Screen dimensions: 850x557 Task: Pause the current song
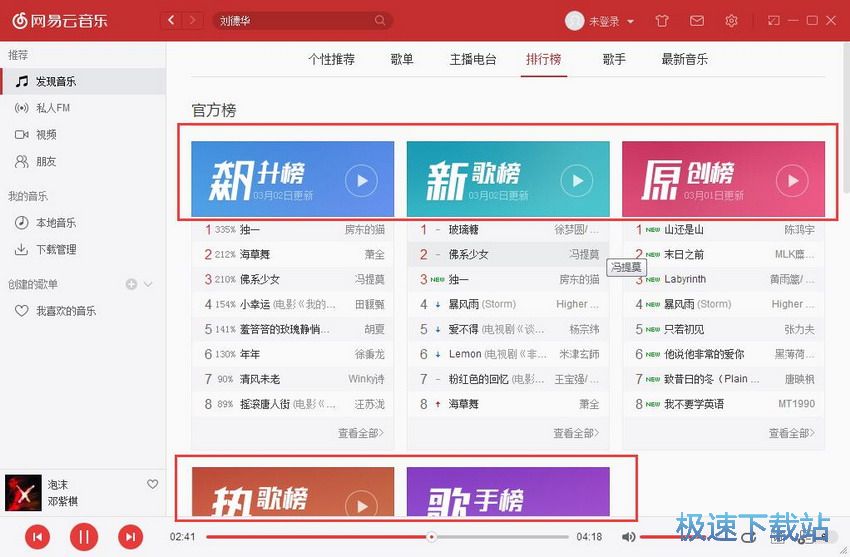84,537
